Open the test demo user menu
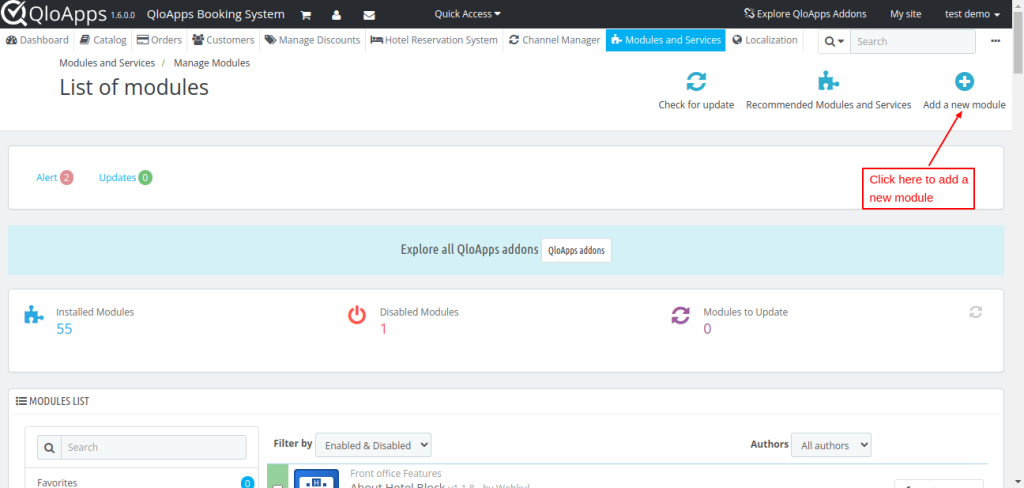 tap(972, 14)
